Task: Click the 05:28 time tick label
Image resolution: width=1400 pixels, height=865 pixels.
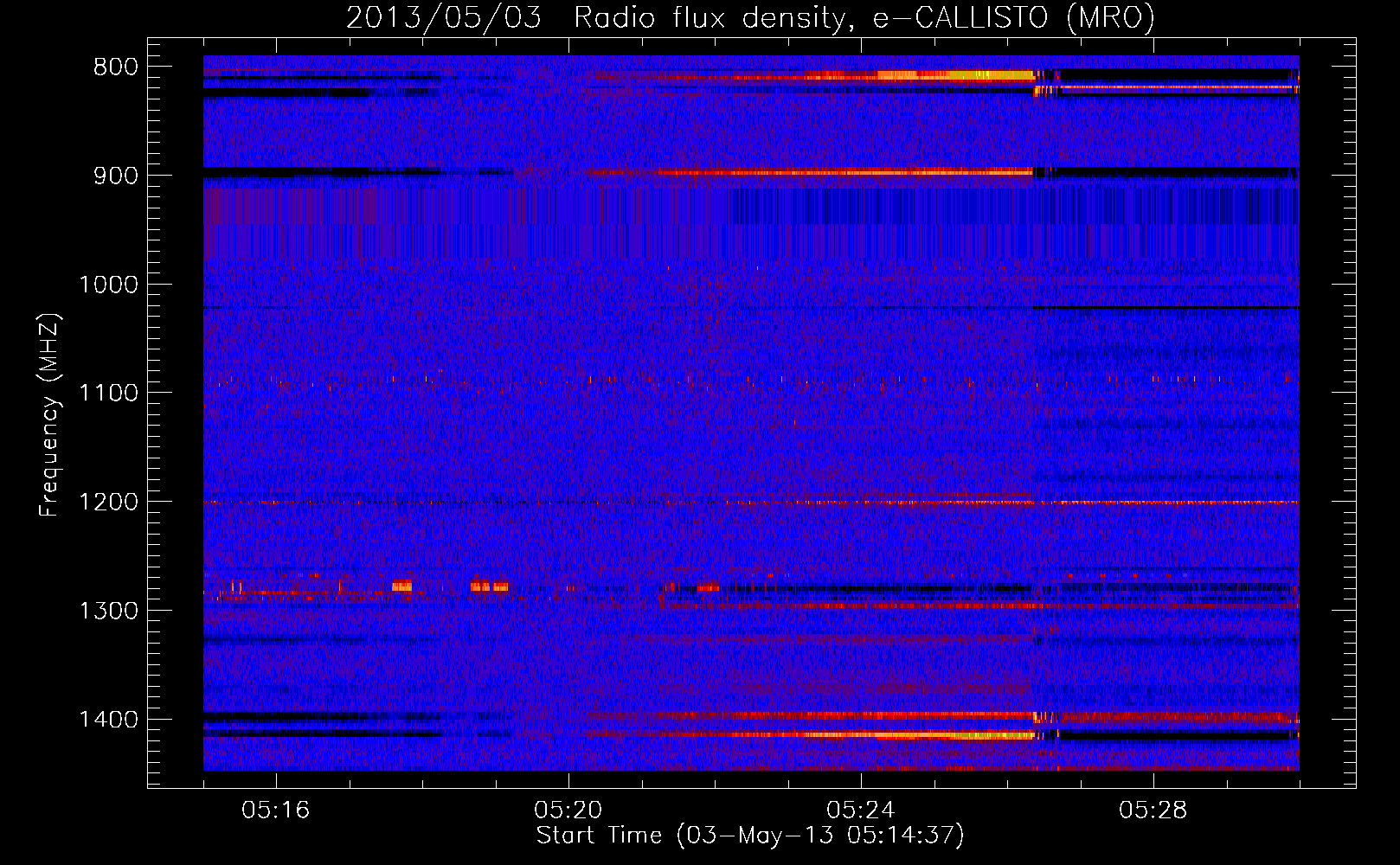Action: coord(1153,811)
